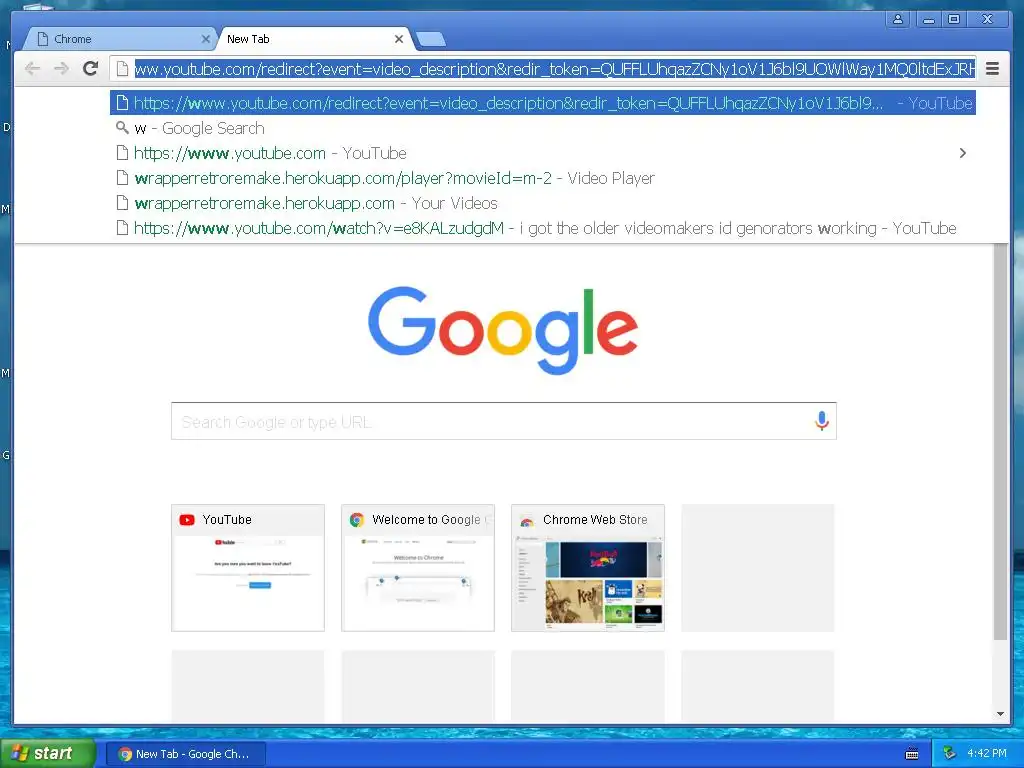Click the YouTube favicon on the tile
The width and height of the screenshot is (1024, 768).
point(187,520)
